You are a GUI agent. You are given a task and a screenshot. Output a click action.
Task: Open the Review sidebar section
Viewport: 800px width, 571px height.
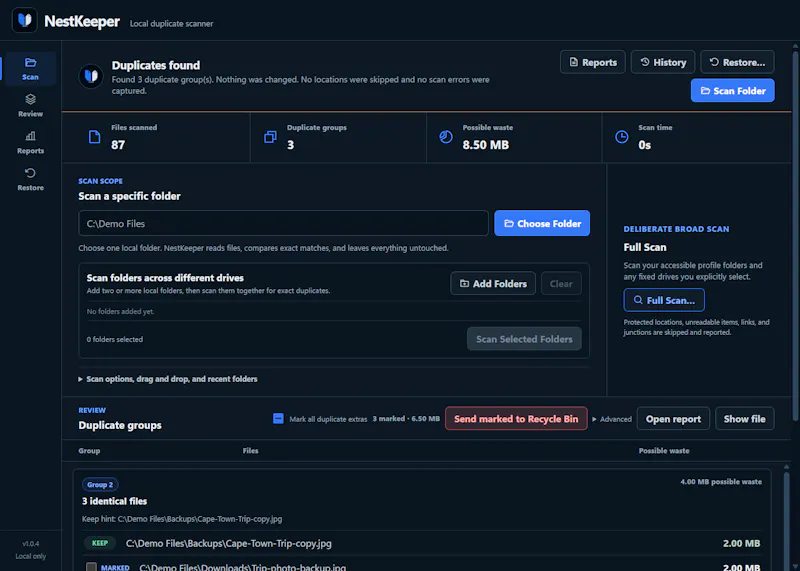click(x=30, y=106)
